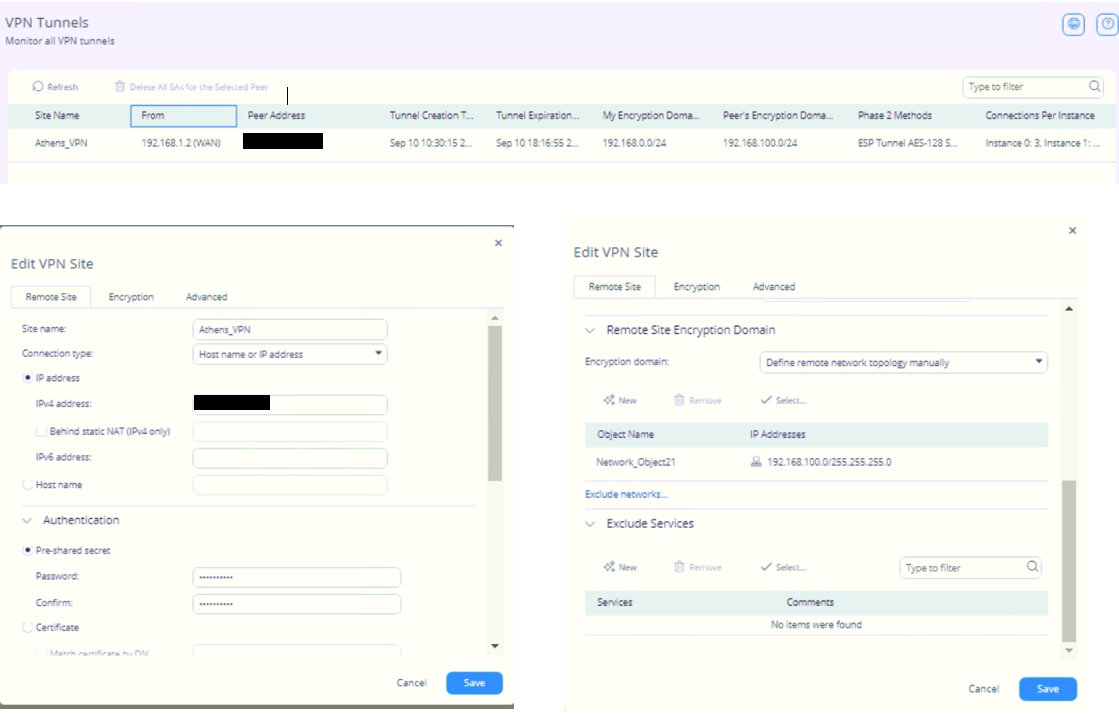Switch to Advanced tab in left dialog
The height and width of the screenshot is (722, 1119).
pos(206,297)
